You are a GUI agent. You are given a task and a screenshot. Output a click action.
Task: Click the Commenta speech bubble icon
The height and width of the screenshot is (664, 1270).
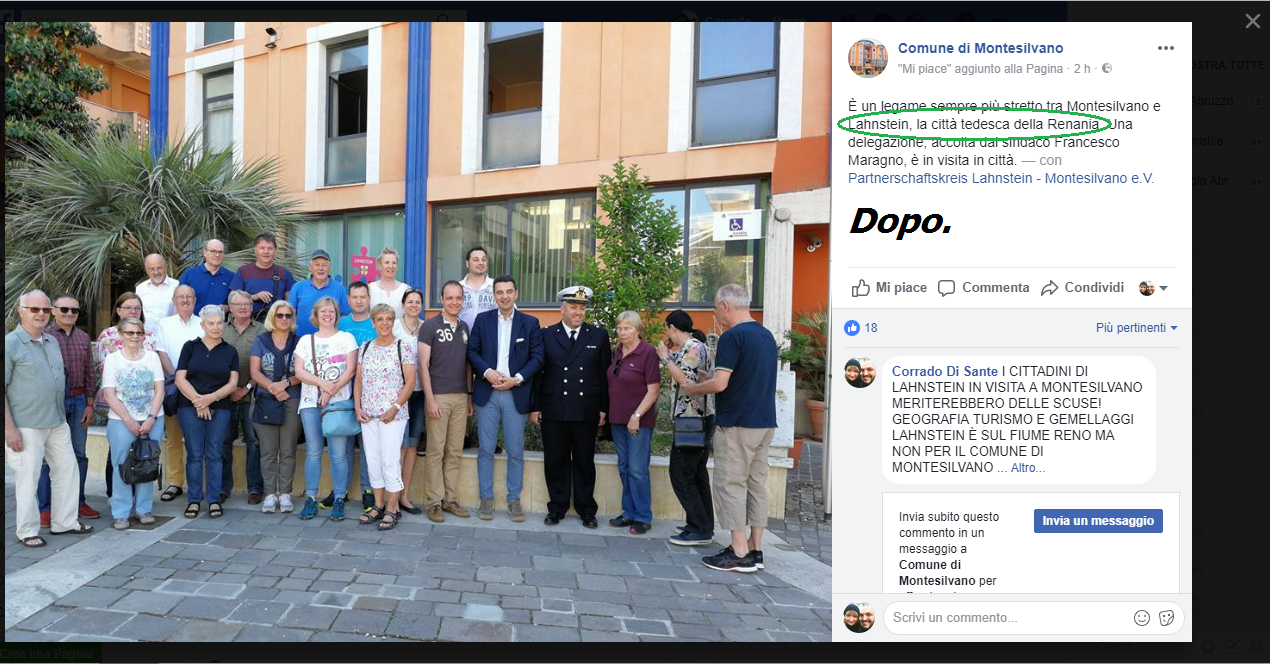coord(946,288)
